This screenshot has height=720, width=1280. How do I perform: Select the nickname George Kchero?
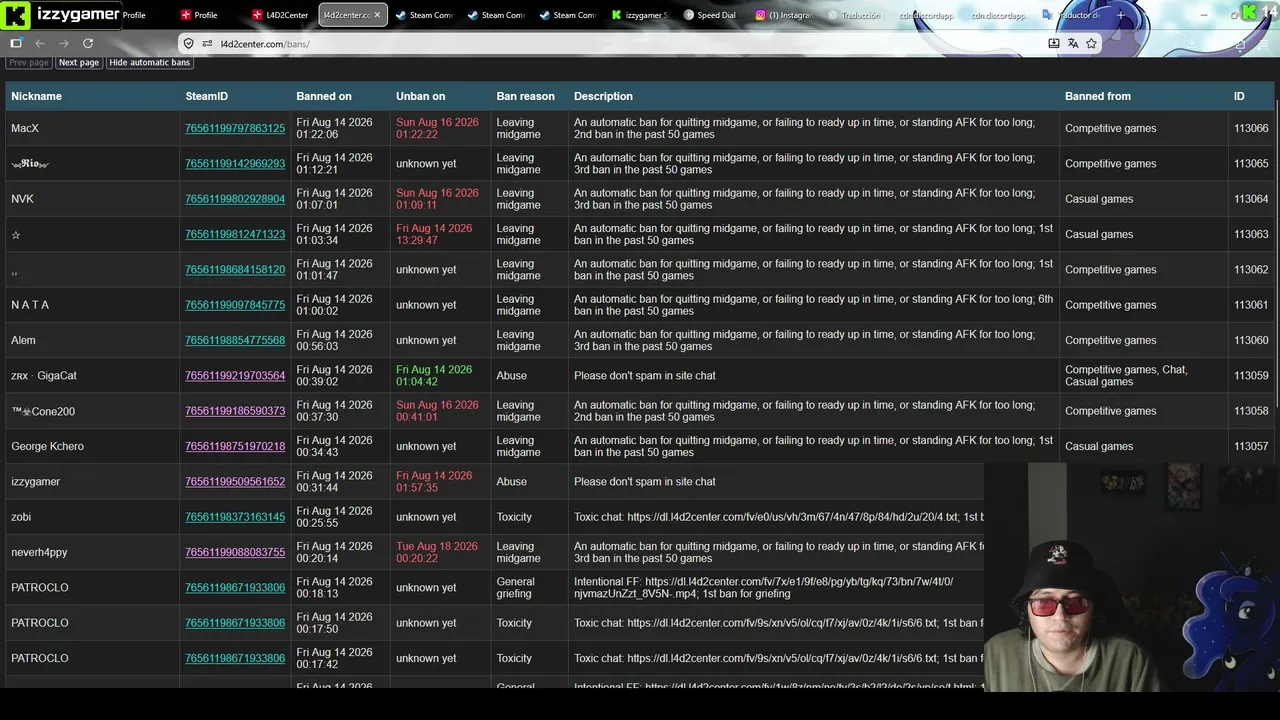click(47, 447)
